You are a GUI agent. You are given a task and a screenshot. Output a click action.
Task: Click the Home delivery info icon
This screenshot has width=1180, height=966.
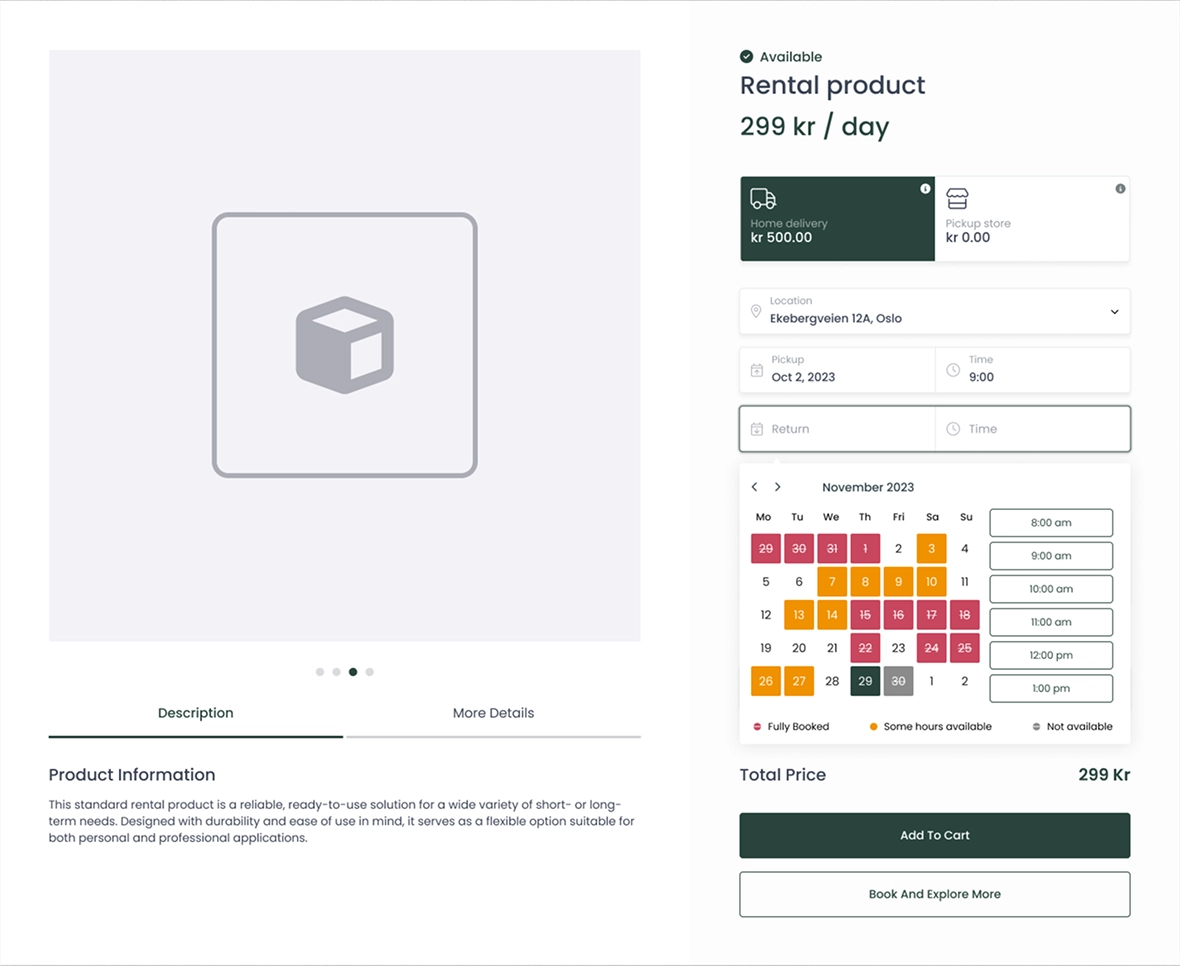click(x=925, y=189)
